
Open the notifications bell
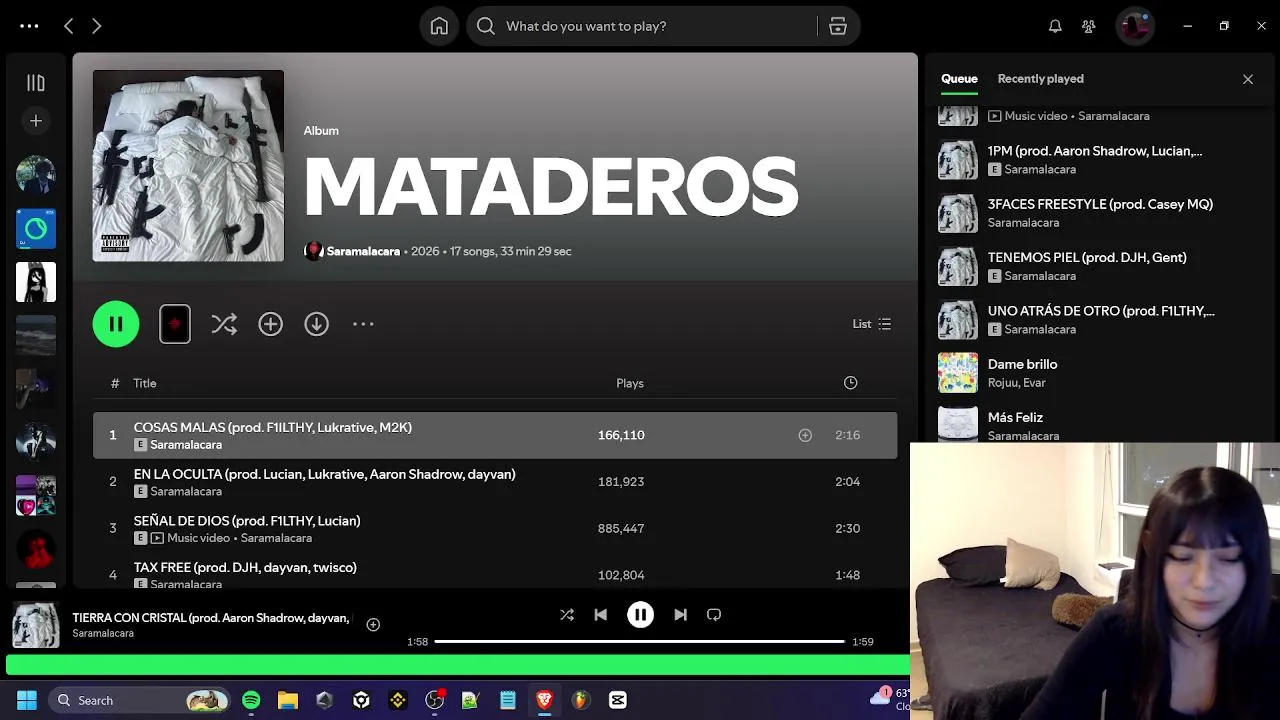1055,26
